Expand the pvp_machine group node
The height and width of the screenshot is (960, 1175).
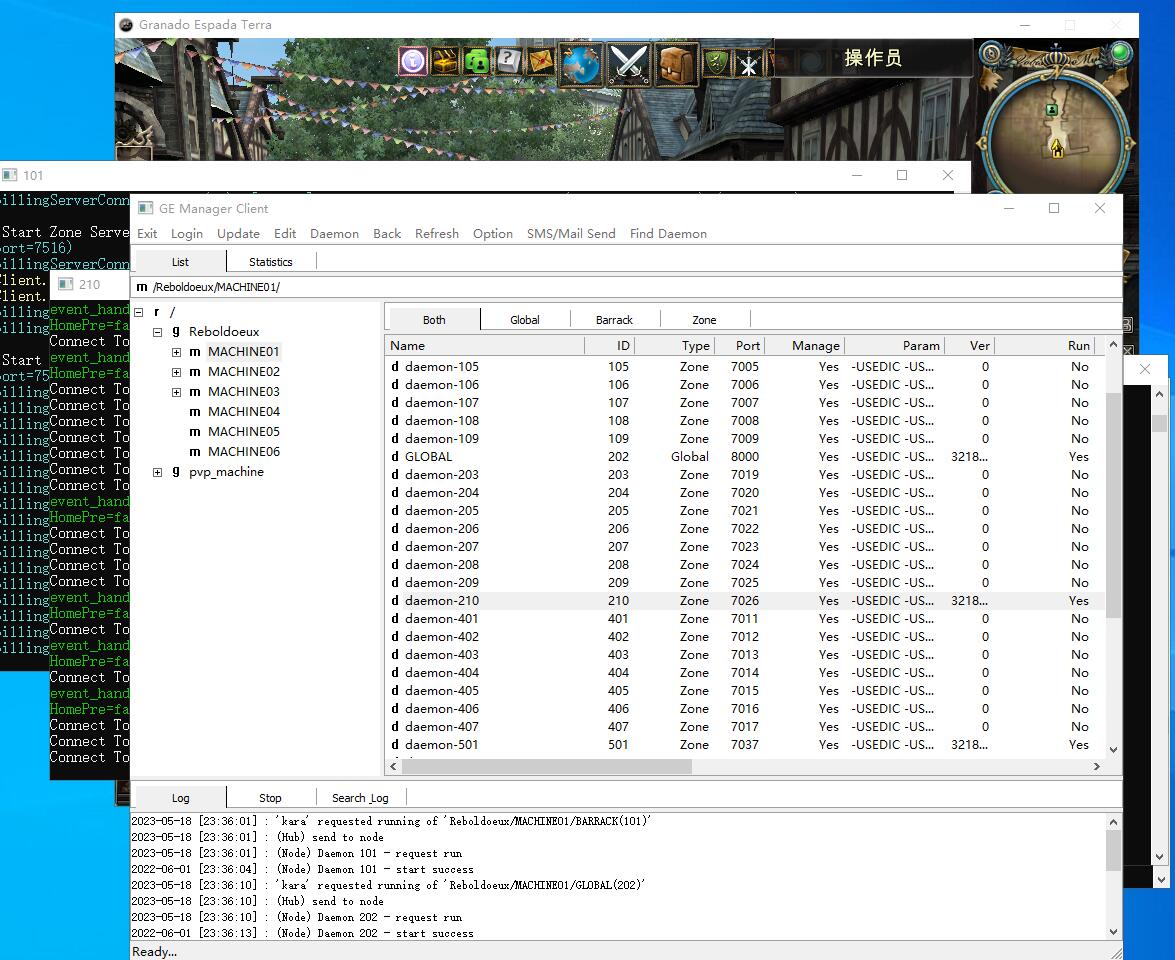pos(158,472)
